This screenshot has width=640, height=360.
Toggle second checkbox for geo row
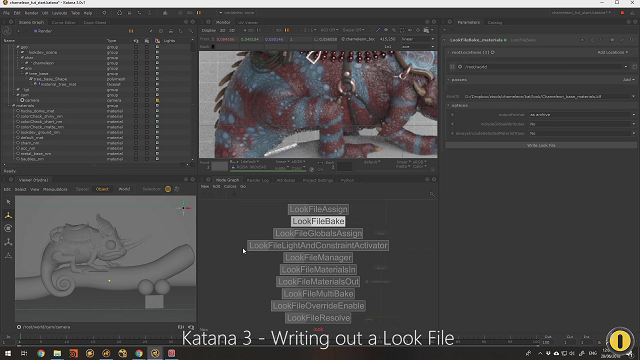(x=147, y=47)
